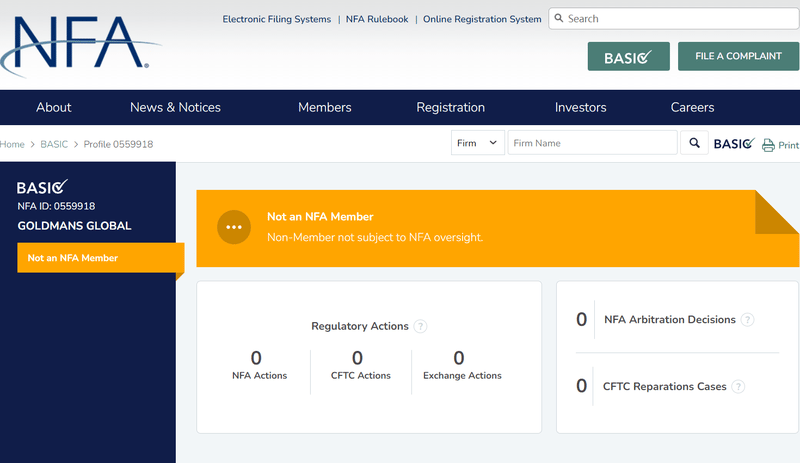The width and height of the screenshot is (800, 463).
Task: Open the Careers menu
Action: click(692, 107)
